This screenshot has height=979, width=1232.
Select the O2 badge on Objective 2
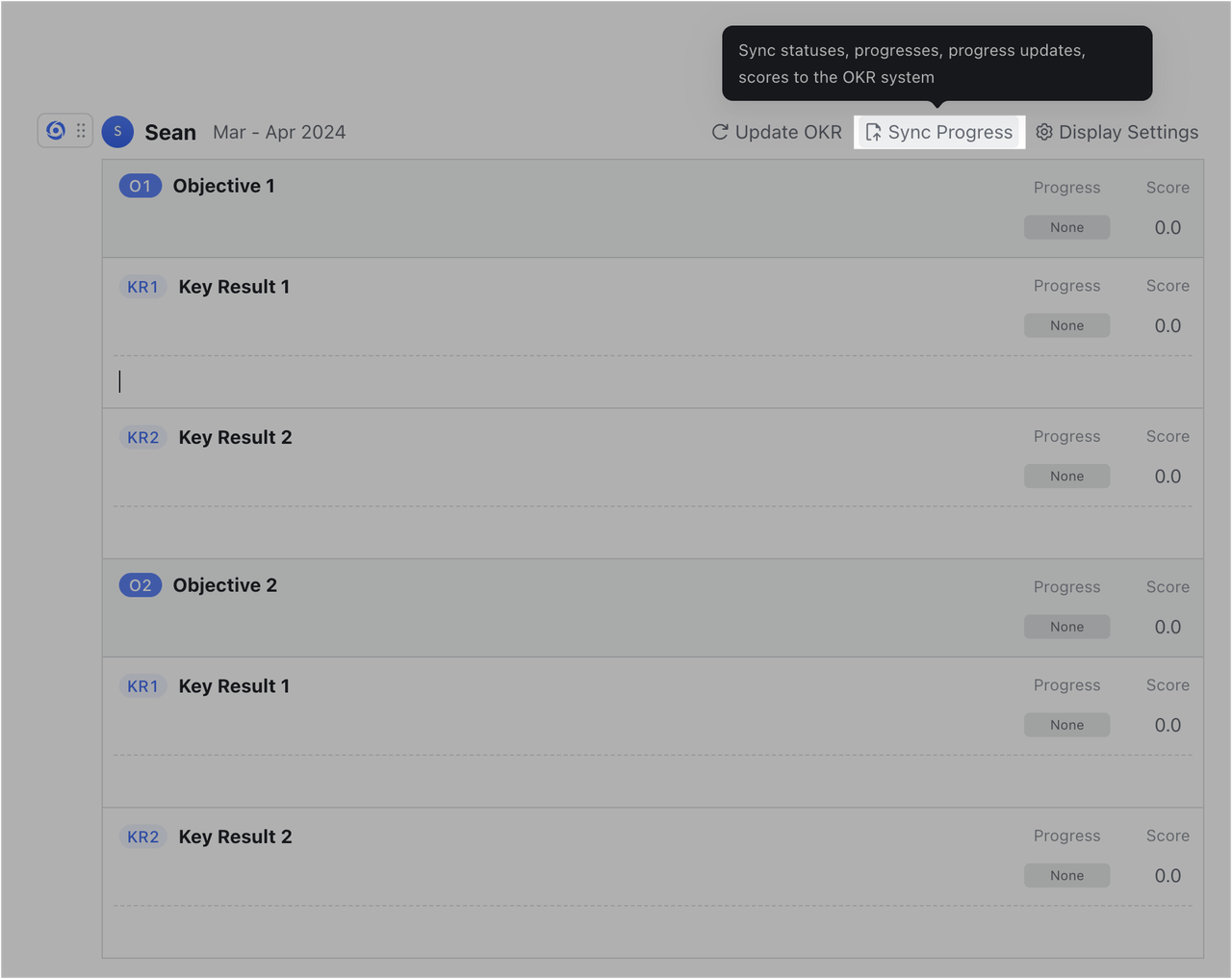tap(141, 584)
